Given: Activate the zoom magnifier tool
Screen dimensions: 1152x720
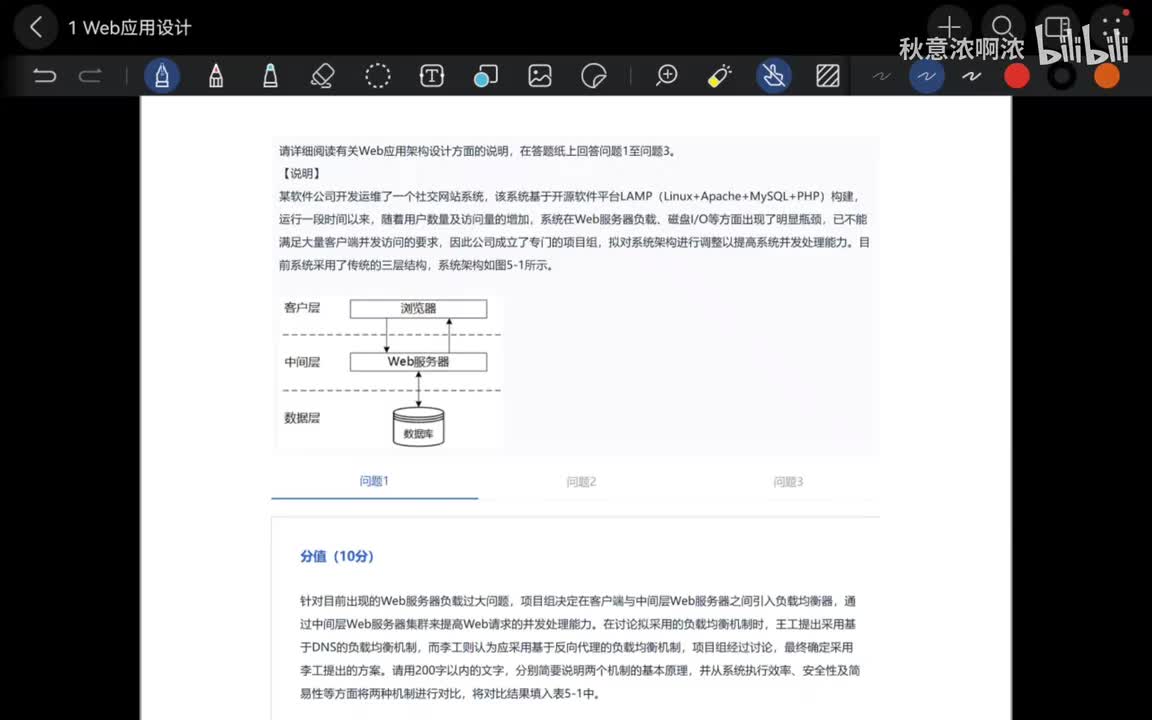Looking at the screenshot, I should [x=666, y=76].
